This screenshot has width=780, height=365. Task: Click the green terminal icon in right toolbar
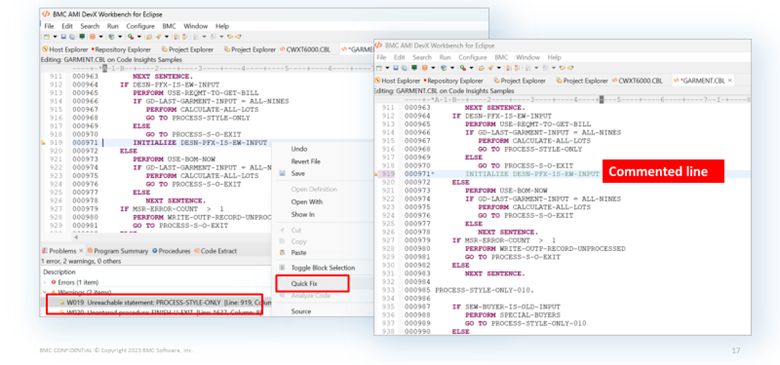pyautogui.click(x=414, y=68)
